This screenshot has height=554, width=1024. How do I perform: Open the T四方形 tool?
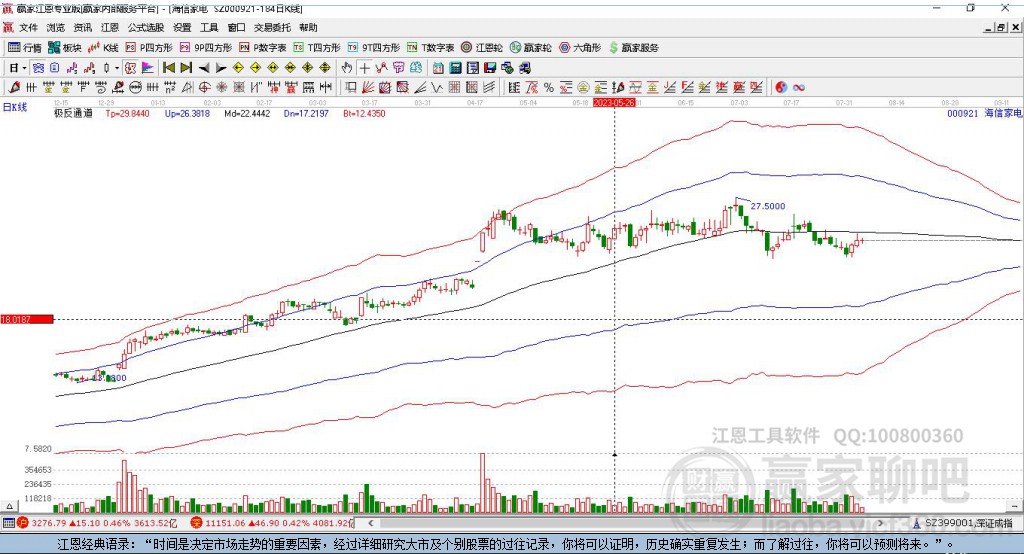[x=317, y=48]
